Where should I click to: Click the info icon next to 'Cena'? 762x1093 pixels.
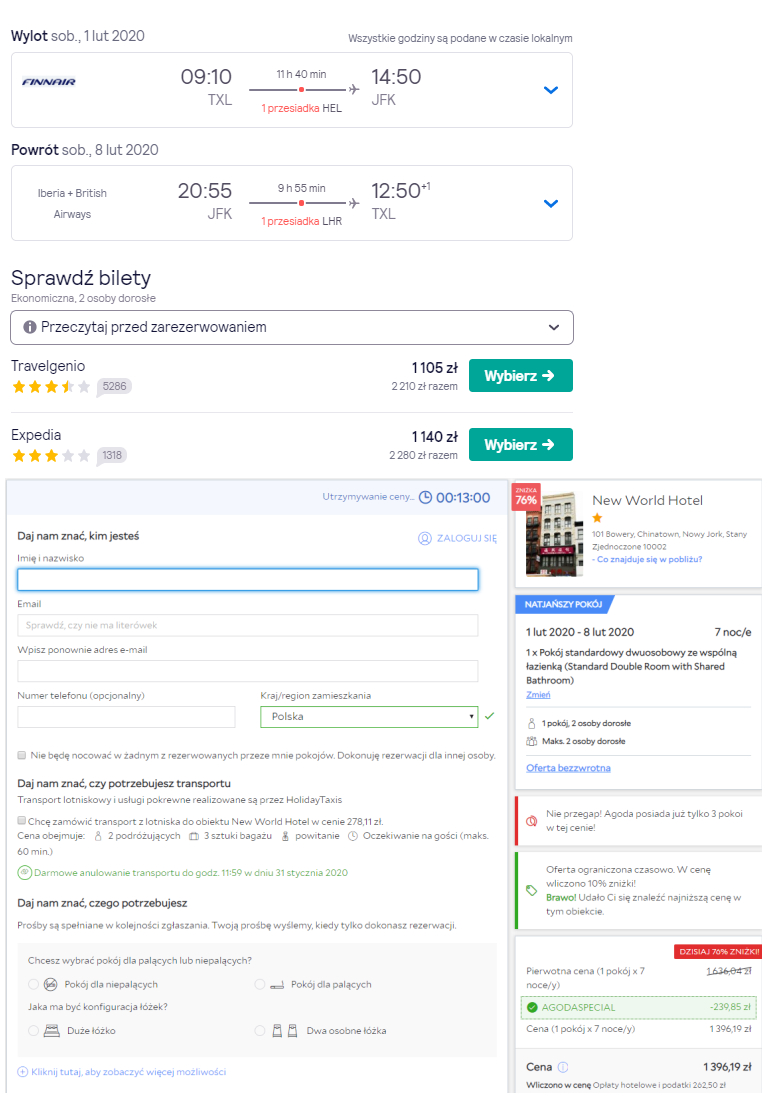[563, 1067]
